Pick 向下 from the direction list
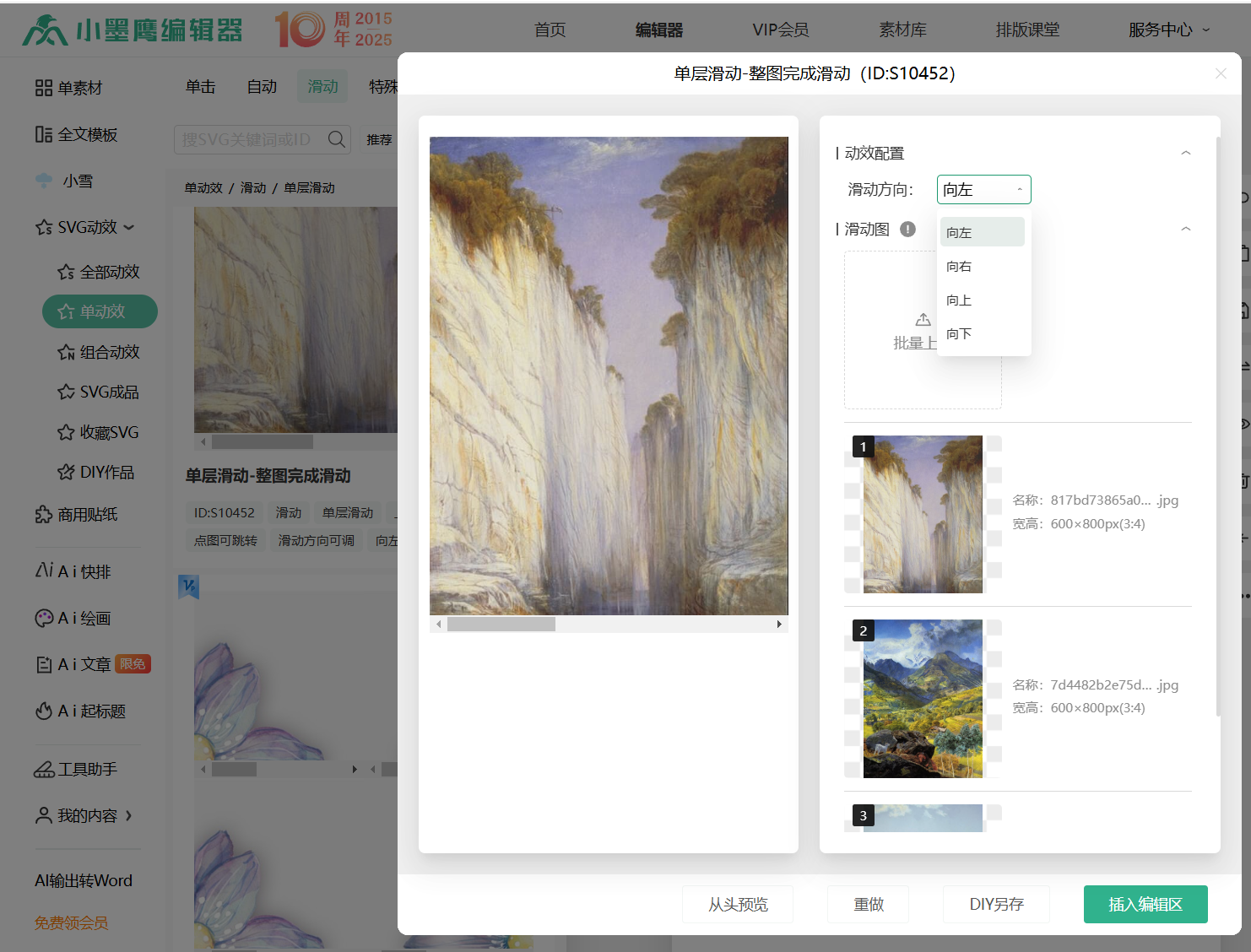The image size is (1251, 952). 959,334
